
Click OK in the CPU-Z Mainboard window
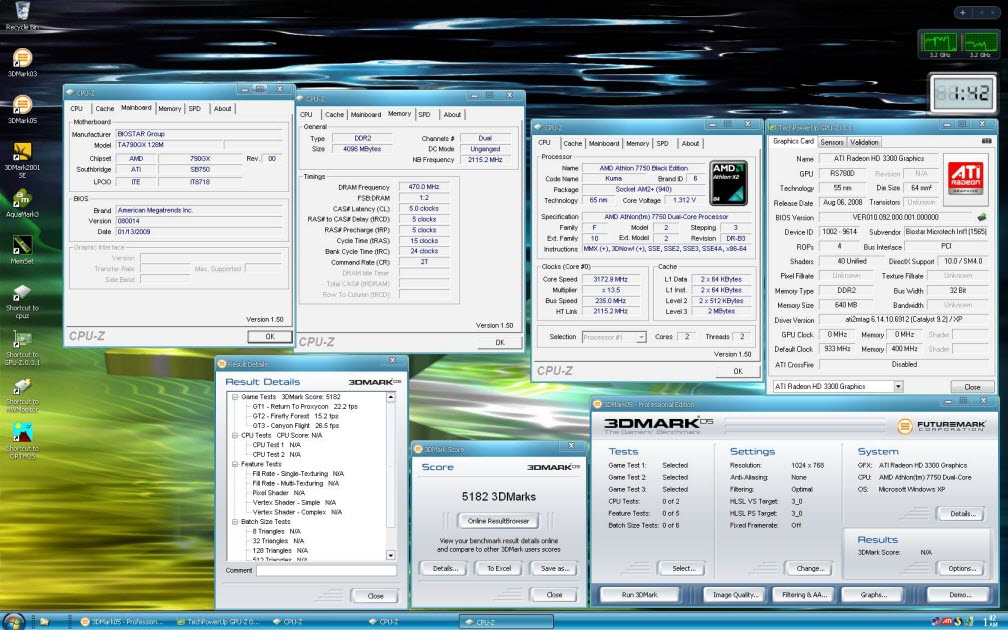[x=270, y=336]
